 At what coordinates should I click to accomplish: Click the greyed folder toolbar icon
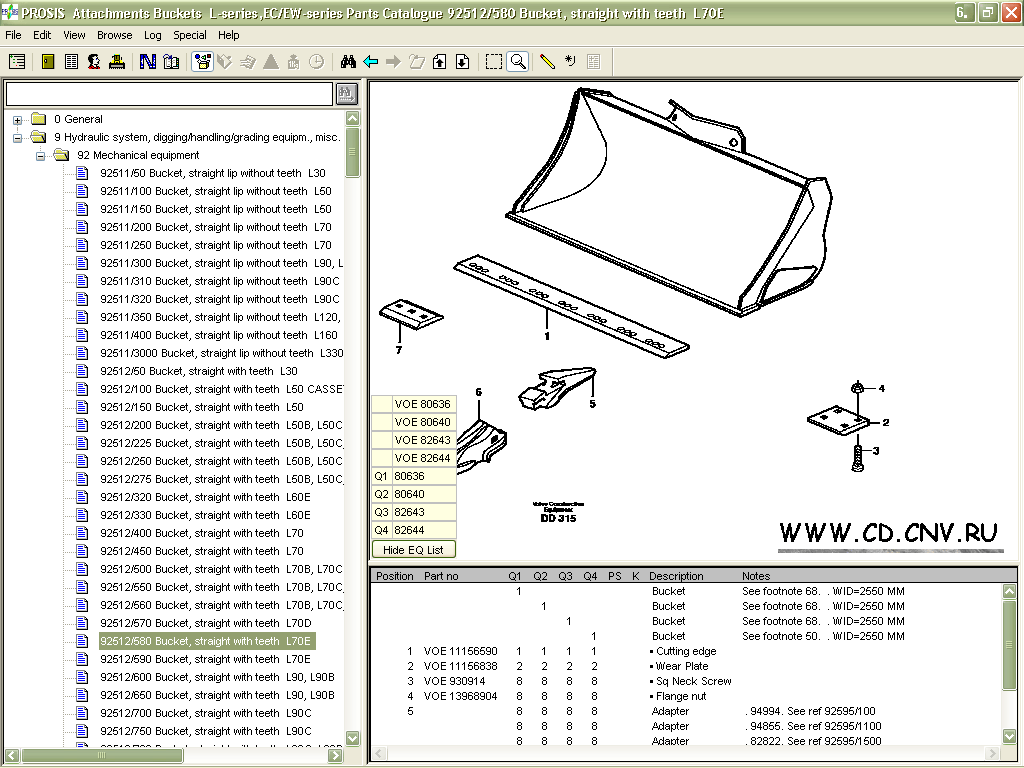(x=417, y=62)
